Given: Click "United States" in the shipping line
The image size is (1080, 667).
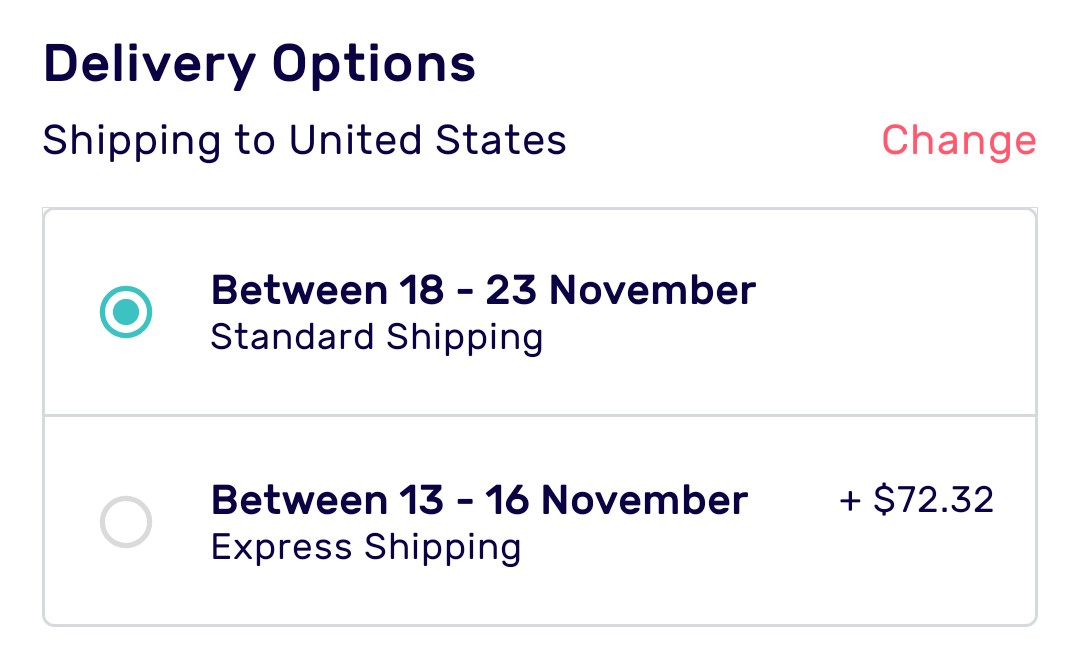Looking at the screenshot, I should pos(428,140).
